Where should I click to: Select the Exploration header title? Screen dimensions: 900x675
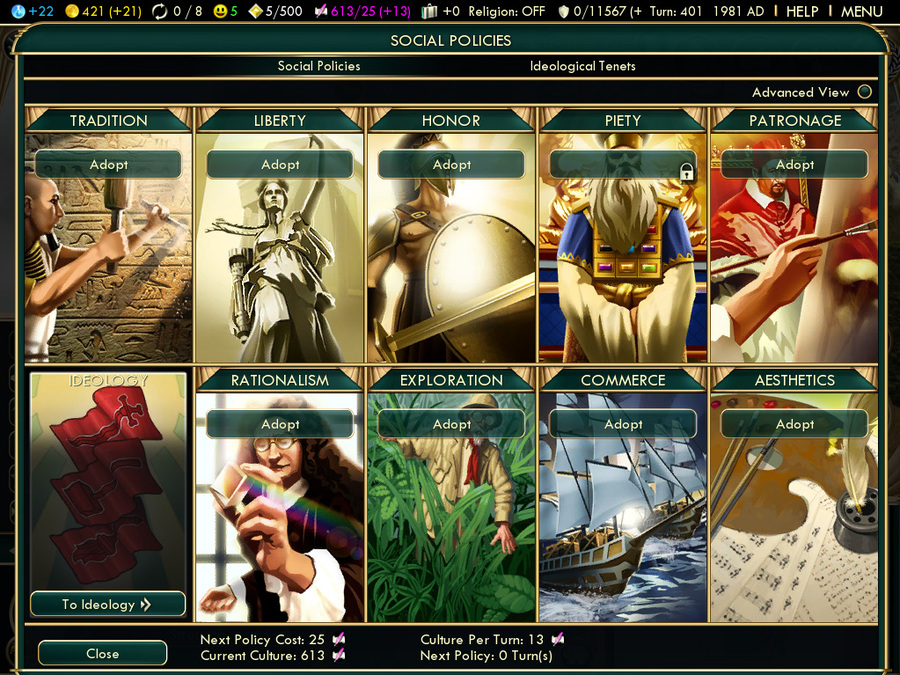pos(451,380)
